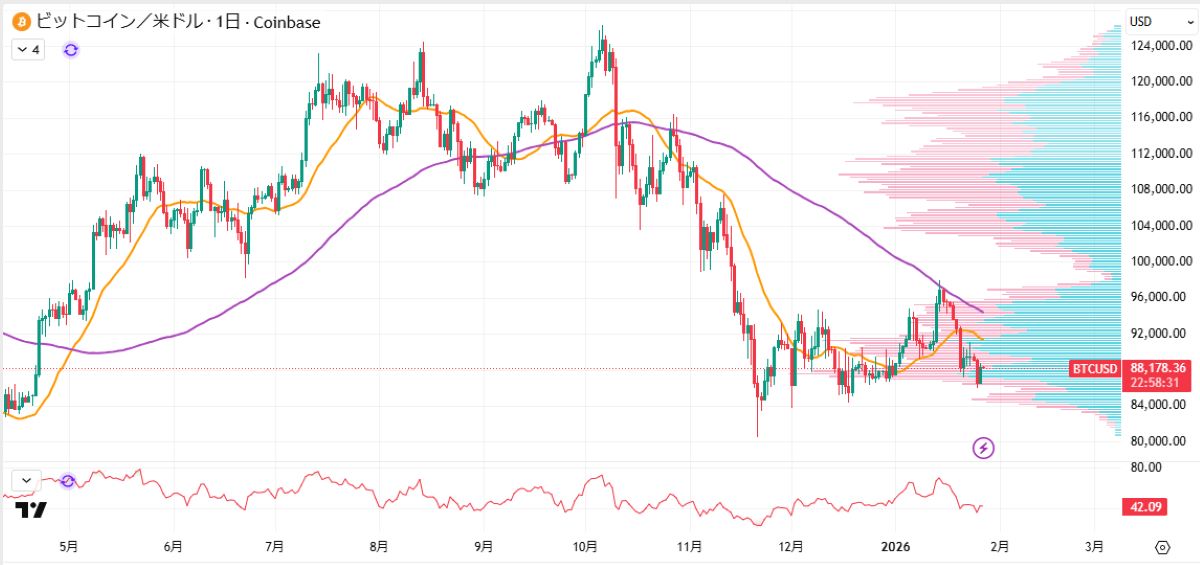Click the orange Bitcoin symbol icon
The height and width of the screenshot is (565, 1200).
20,22
